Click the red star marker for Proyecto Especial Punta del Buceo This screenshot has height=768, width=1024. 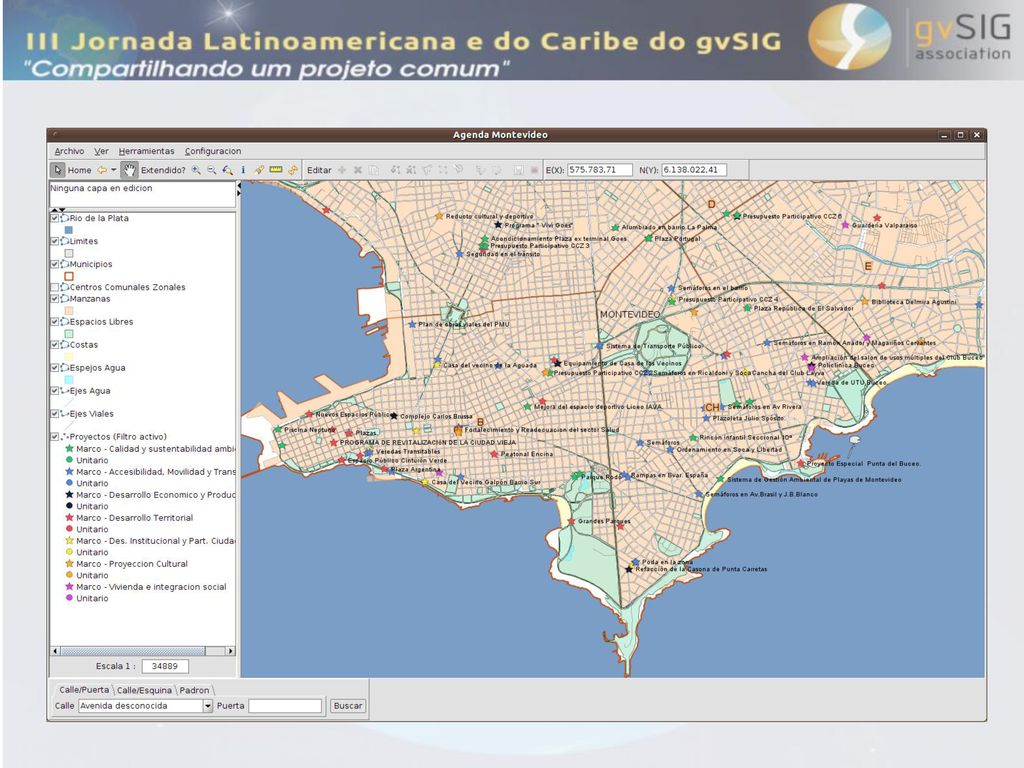pos(800,463)
